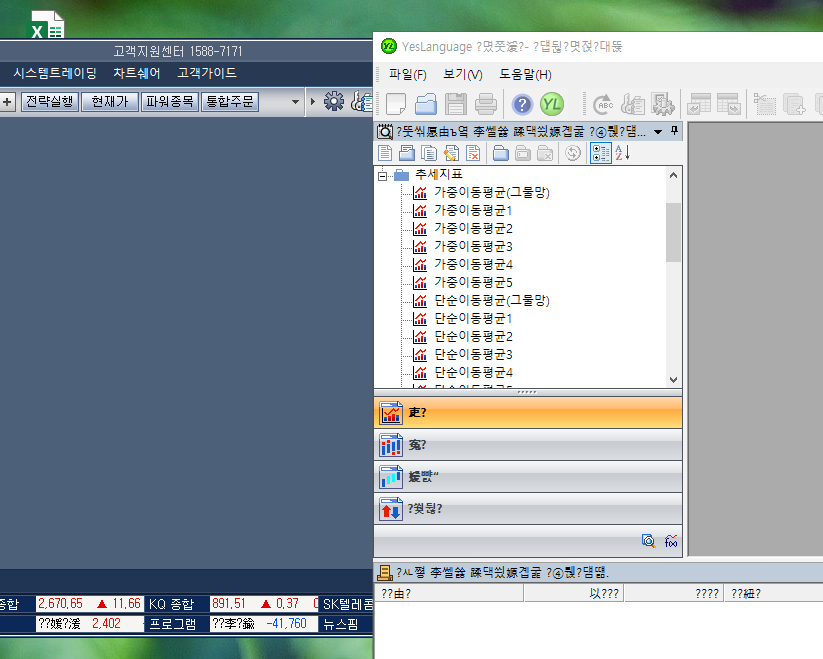Click the blue help question mark icon
Image resolution: width=823 pixels, height=659 pixels.
pyautogui.click(x=522, y=104)
